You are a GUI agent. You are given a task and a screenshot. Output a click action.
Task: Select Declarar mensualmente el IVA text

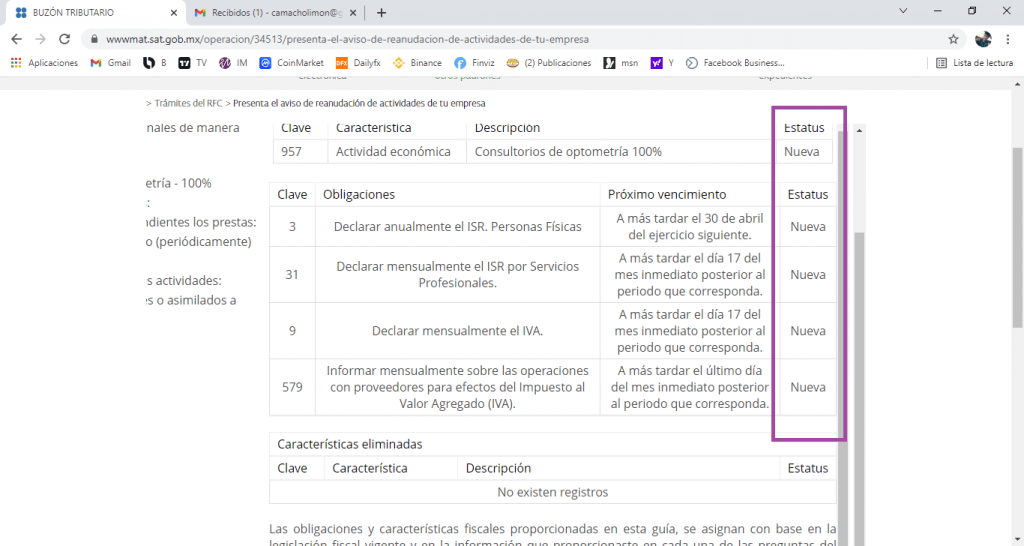[x=457, y=331]
